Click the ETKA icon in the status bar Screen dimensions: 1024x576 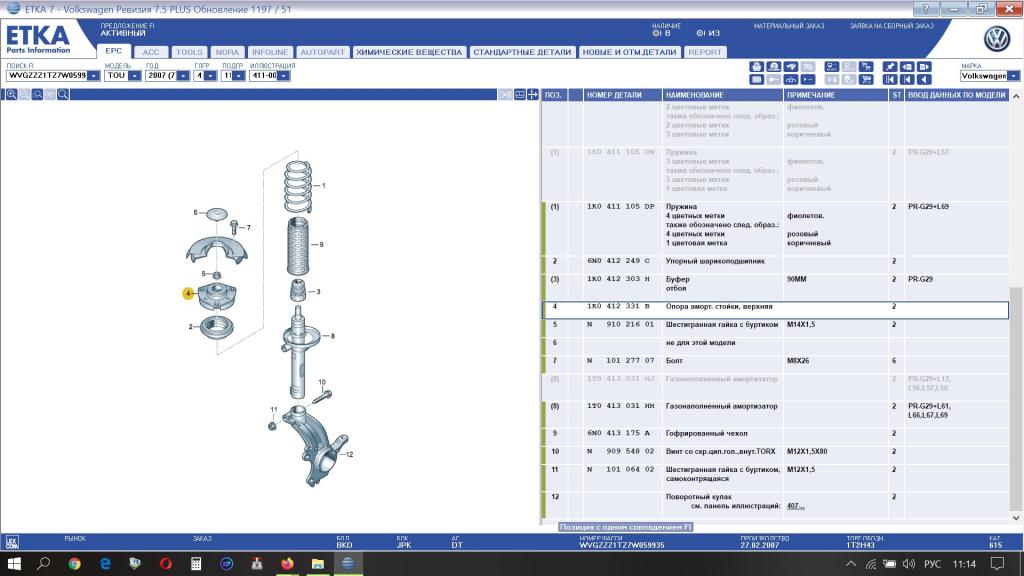[x=12, y=542]
